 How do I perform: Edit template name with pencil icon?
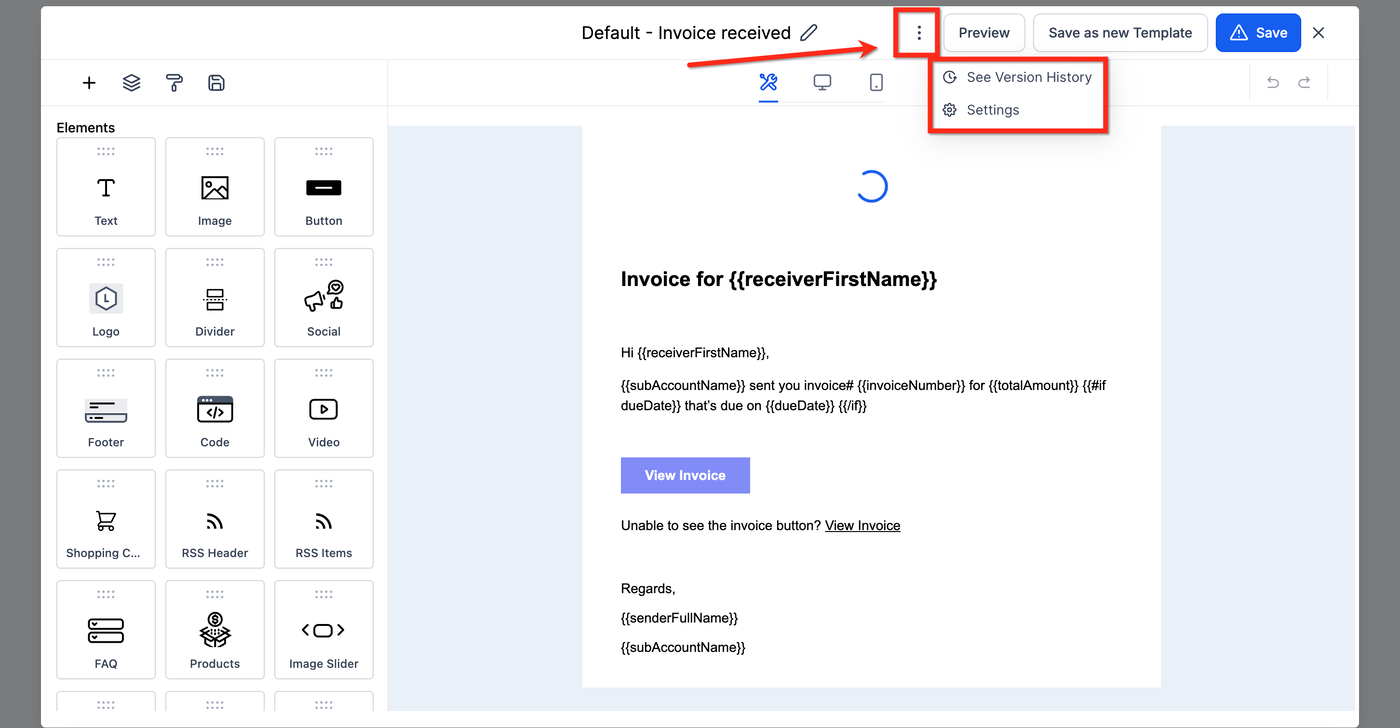click(x=809, y=33)
